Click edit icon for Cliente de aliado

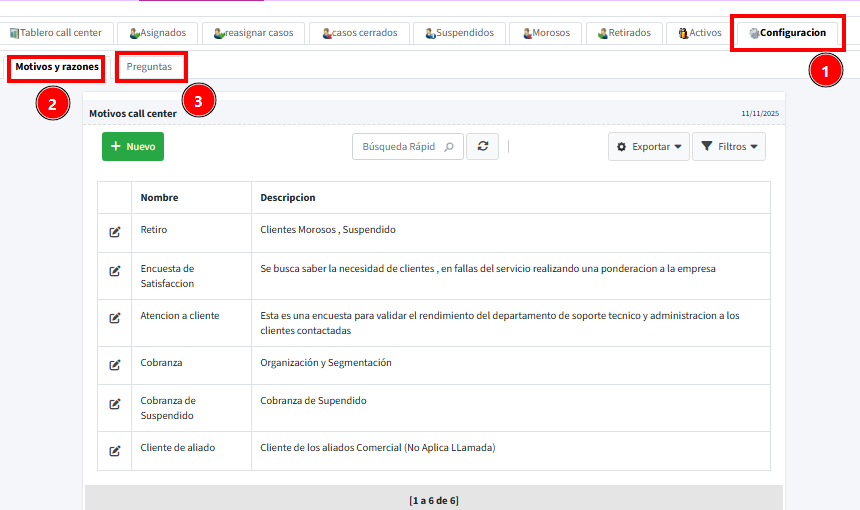(x=115, y=450)
